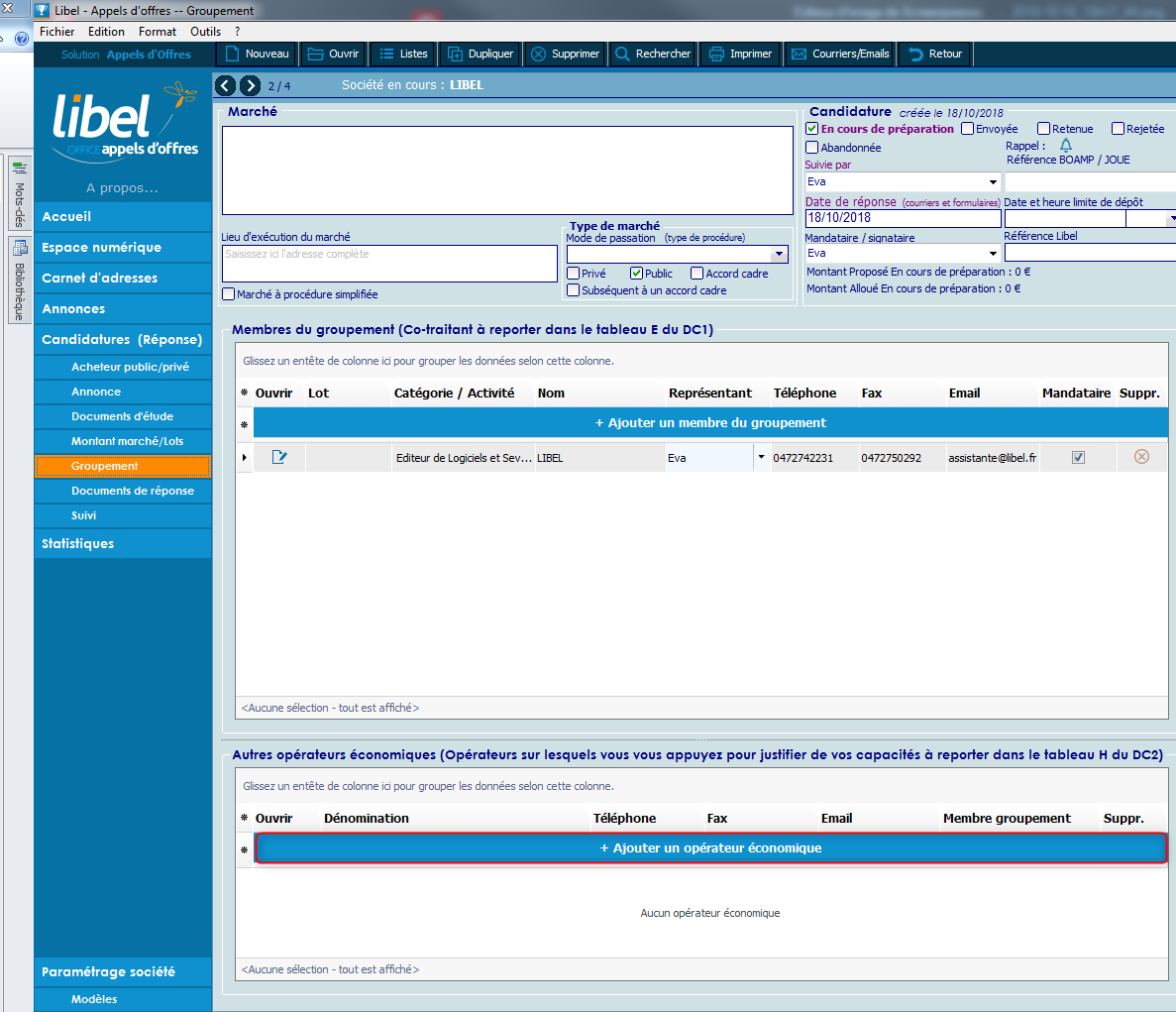Check the Rejetée status
Screen dimensions: 1176x1012
(x=1118, y=129)
